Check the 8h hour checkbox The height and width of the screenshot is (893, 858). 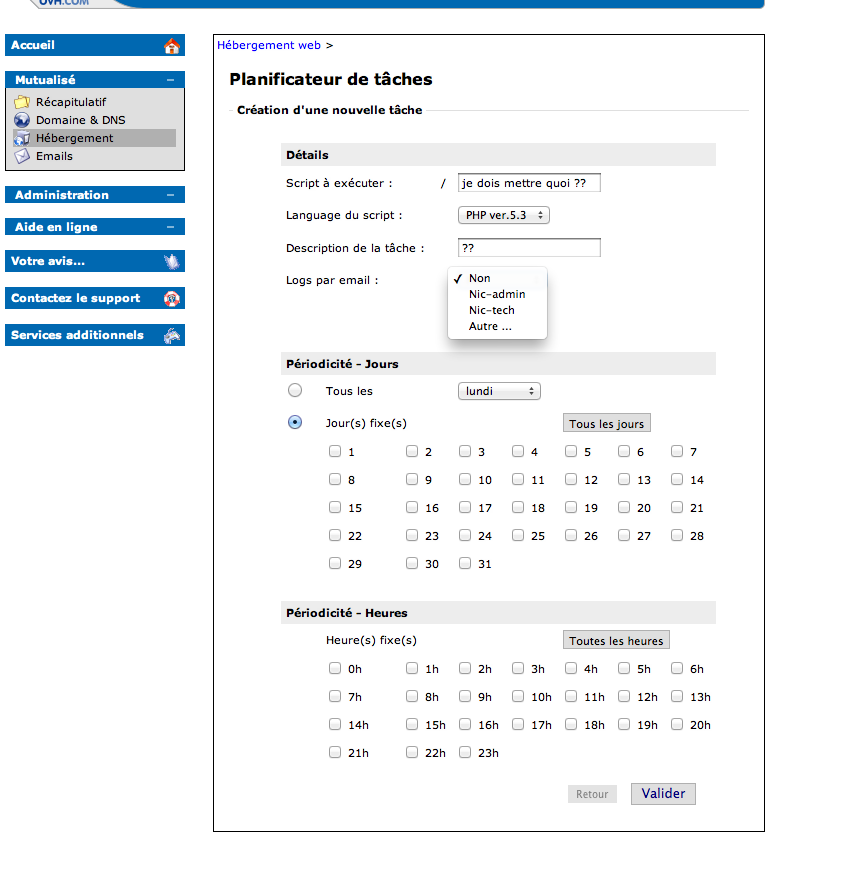pos(412,696)
